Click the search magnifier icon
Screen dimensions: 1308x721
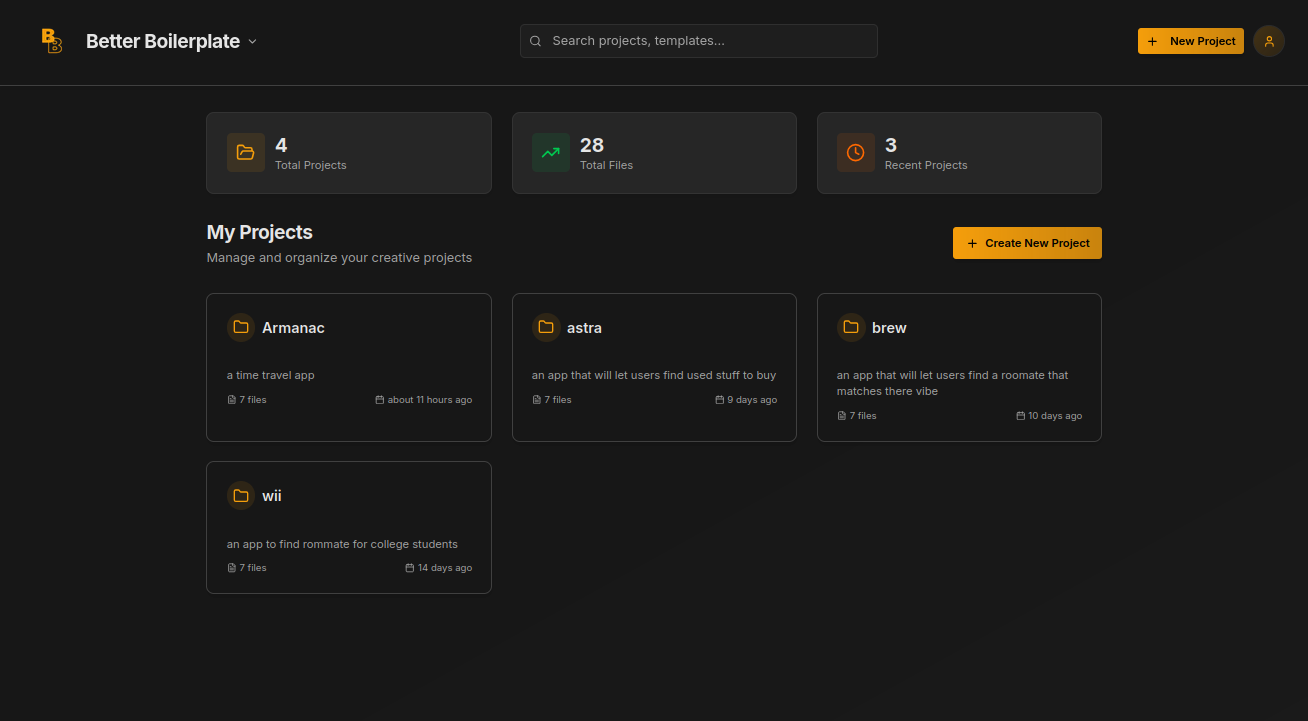535,41
